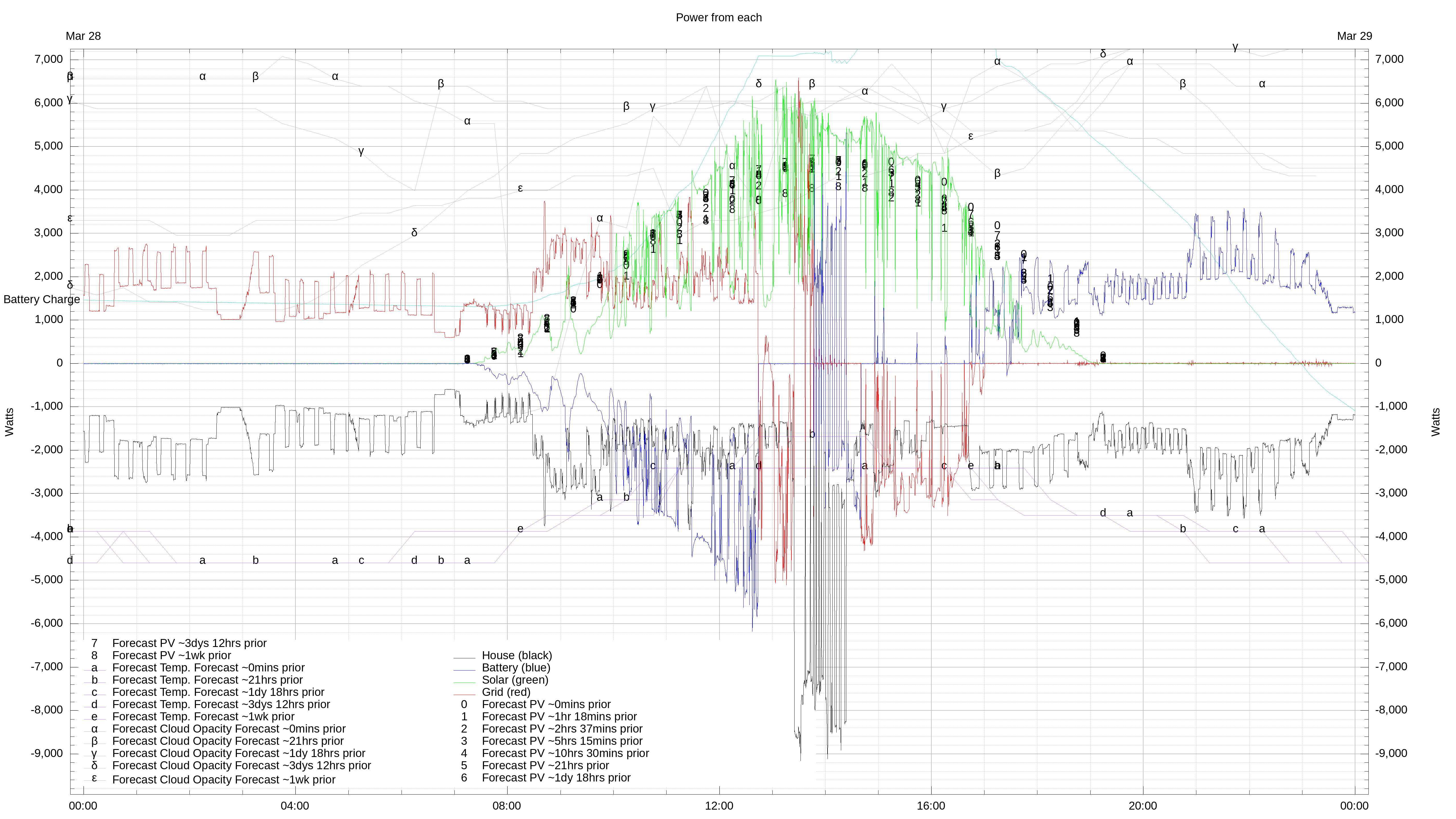
Task: Click the right-axis '3,000' tick label
Action: click(1389, 232)
